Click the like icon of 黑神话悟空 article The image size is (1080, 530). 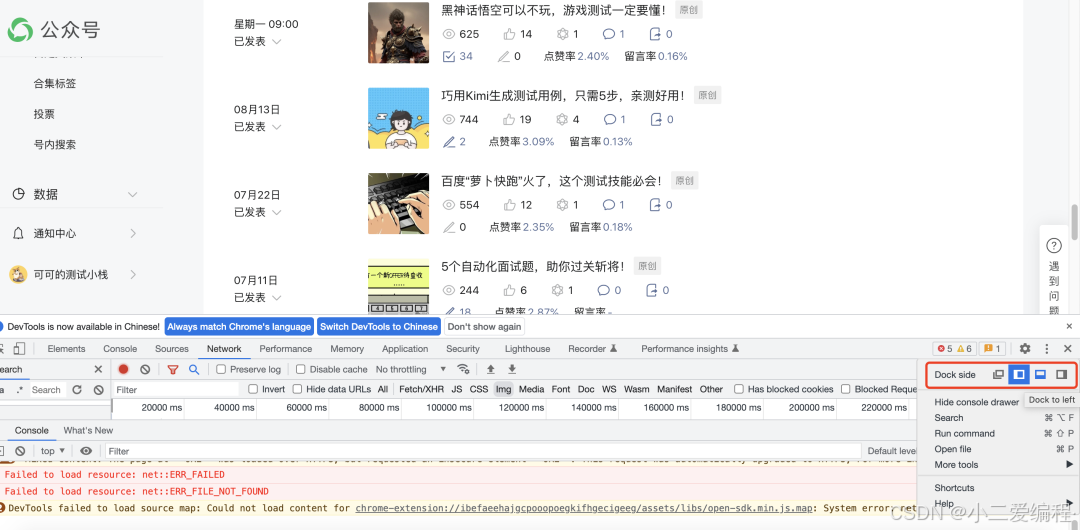click(x=510, y=34)
